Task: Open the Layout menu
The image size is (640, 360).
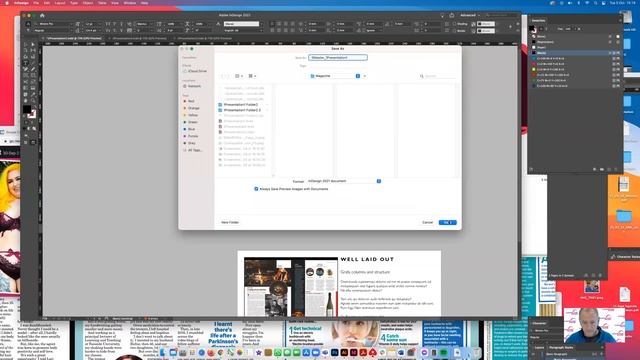Action: click(x=60, y=3)
